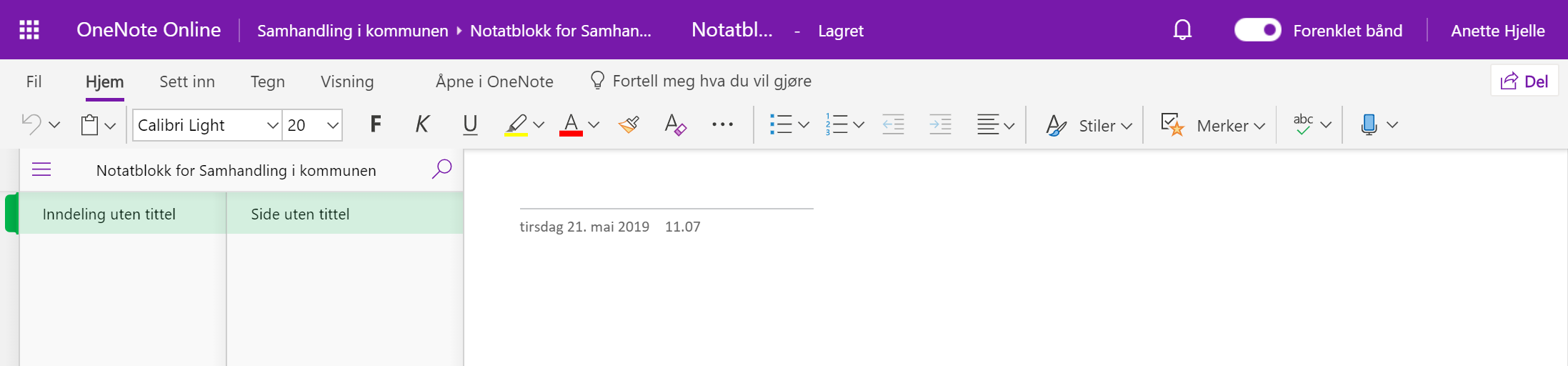Click Notatblokk for Samhandling i kommunen heading
The width and height of the screenshot is (1568, 366).
click(236, 170)
